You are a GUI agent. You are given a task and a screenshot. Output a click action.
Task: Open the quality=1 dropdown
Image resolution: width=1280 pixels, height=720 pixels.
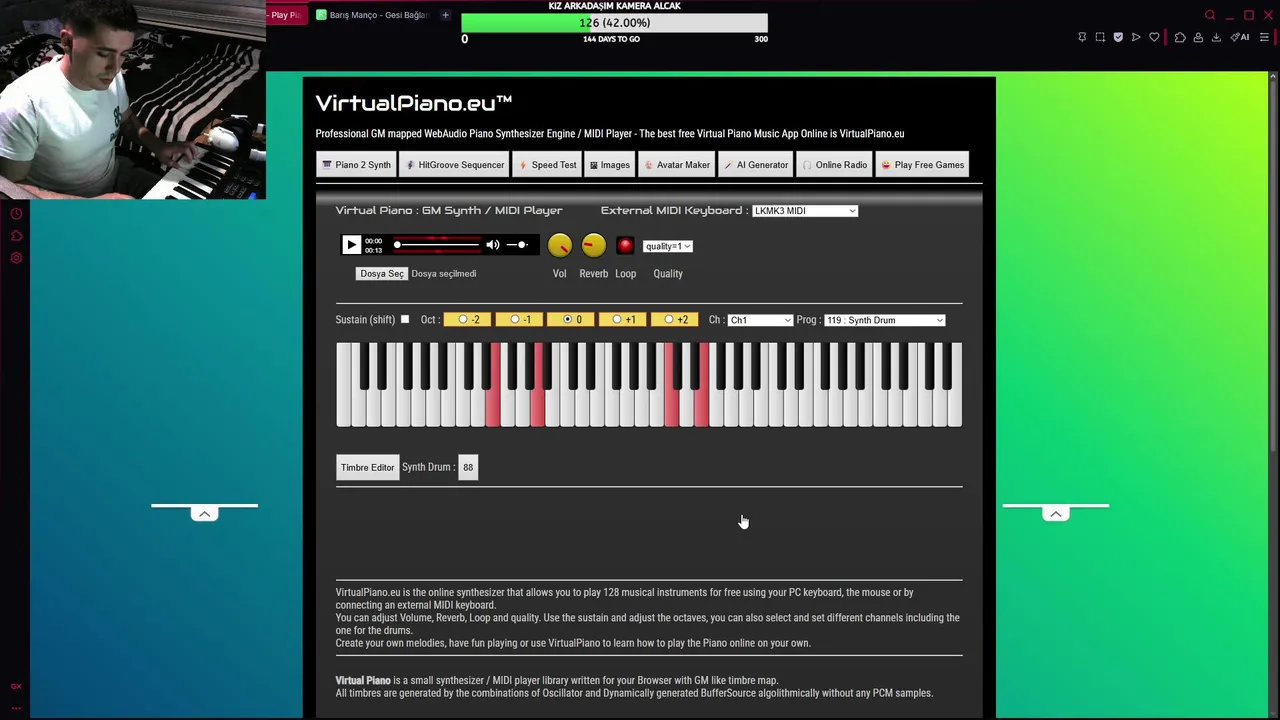667,246
